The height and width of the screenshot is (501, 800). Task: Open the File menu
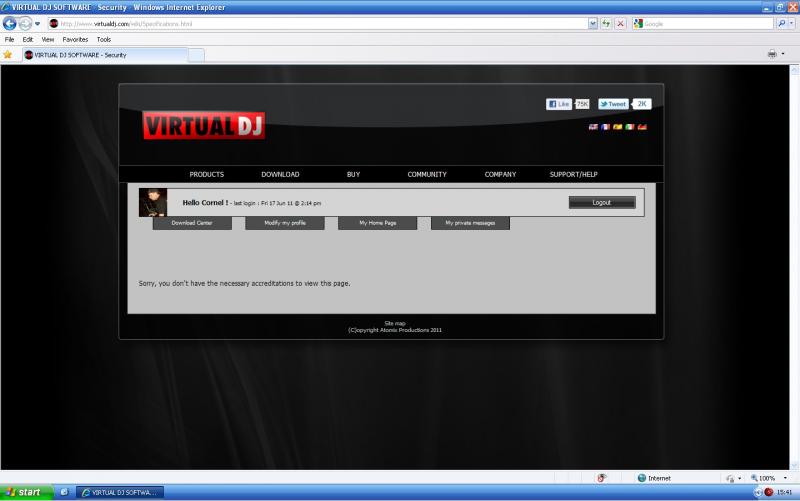click(9, 39)
